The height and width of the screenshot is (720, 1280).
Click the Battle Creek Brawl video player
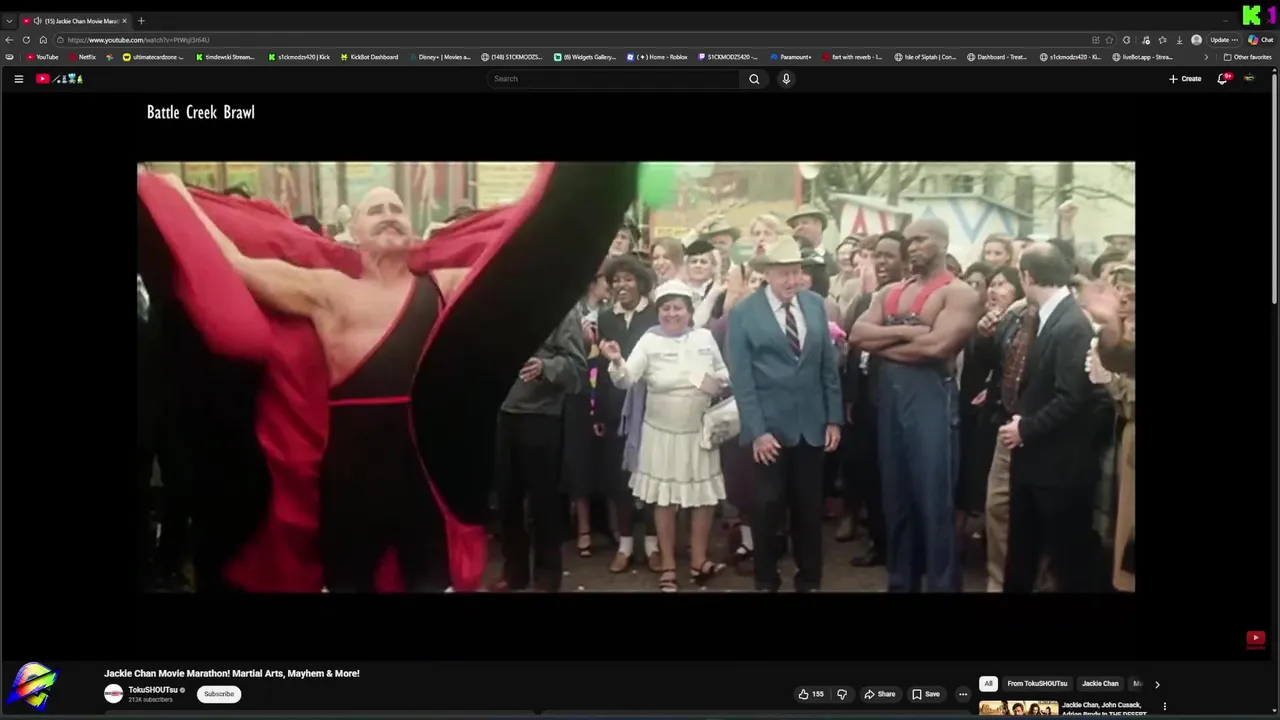tap(636, 377)
